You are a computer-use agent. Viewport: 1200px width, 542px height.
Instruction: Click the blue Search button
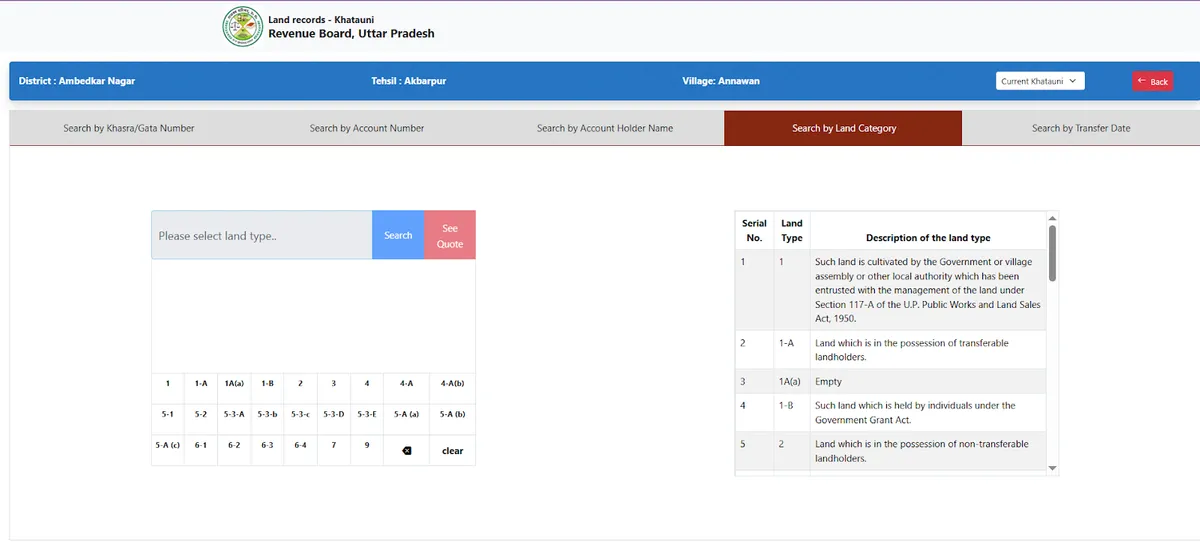398,235
